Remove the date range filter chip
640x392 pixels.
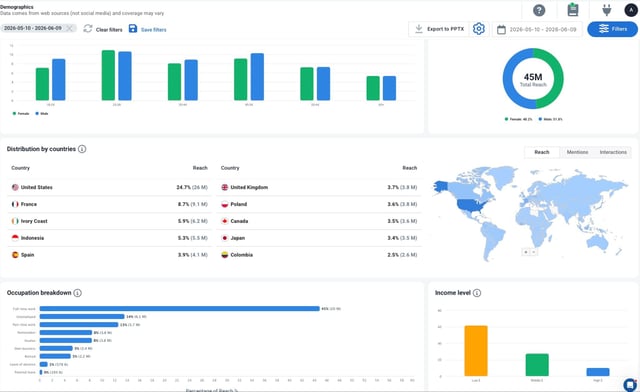point(69,28)
